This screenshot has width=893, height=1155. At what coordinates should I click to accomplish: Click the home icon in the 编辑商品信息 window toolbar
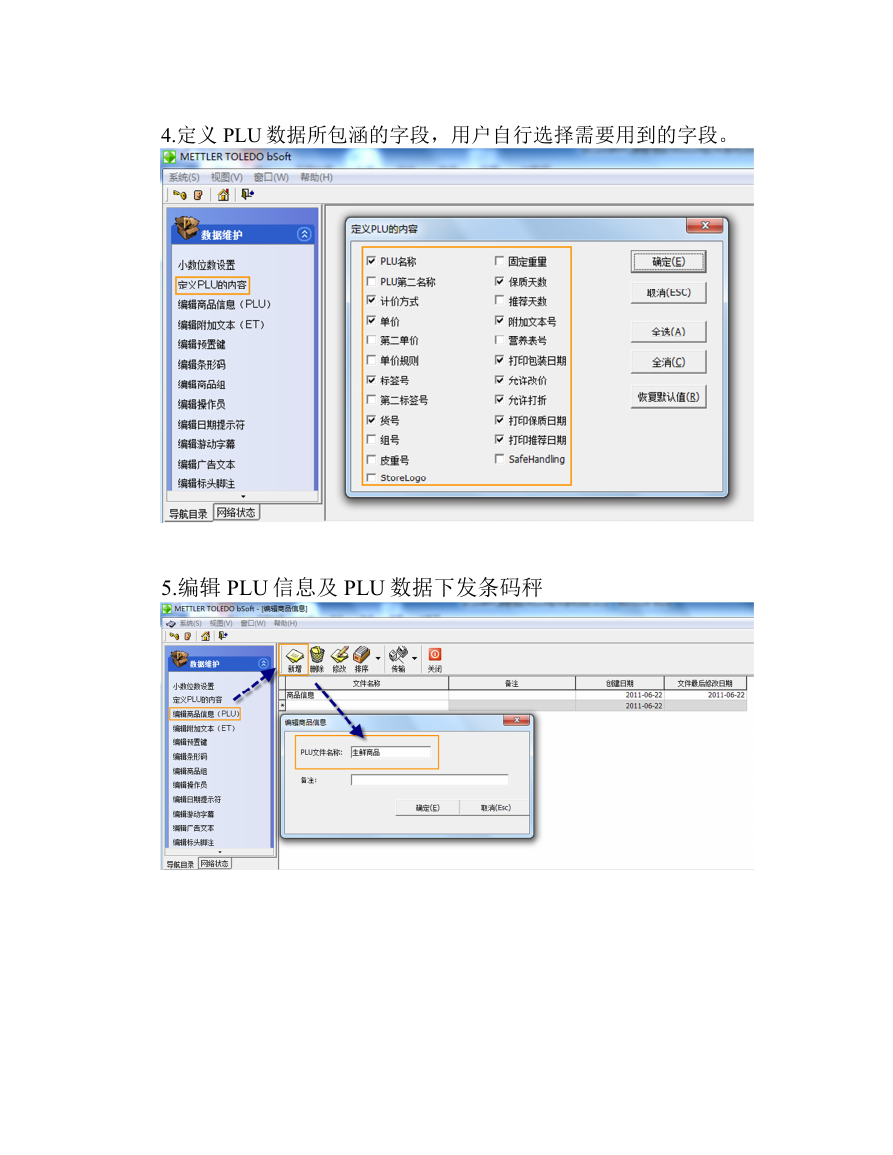tap(206, 636)
